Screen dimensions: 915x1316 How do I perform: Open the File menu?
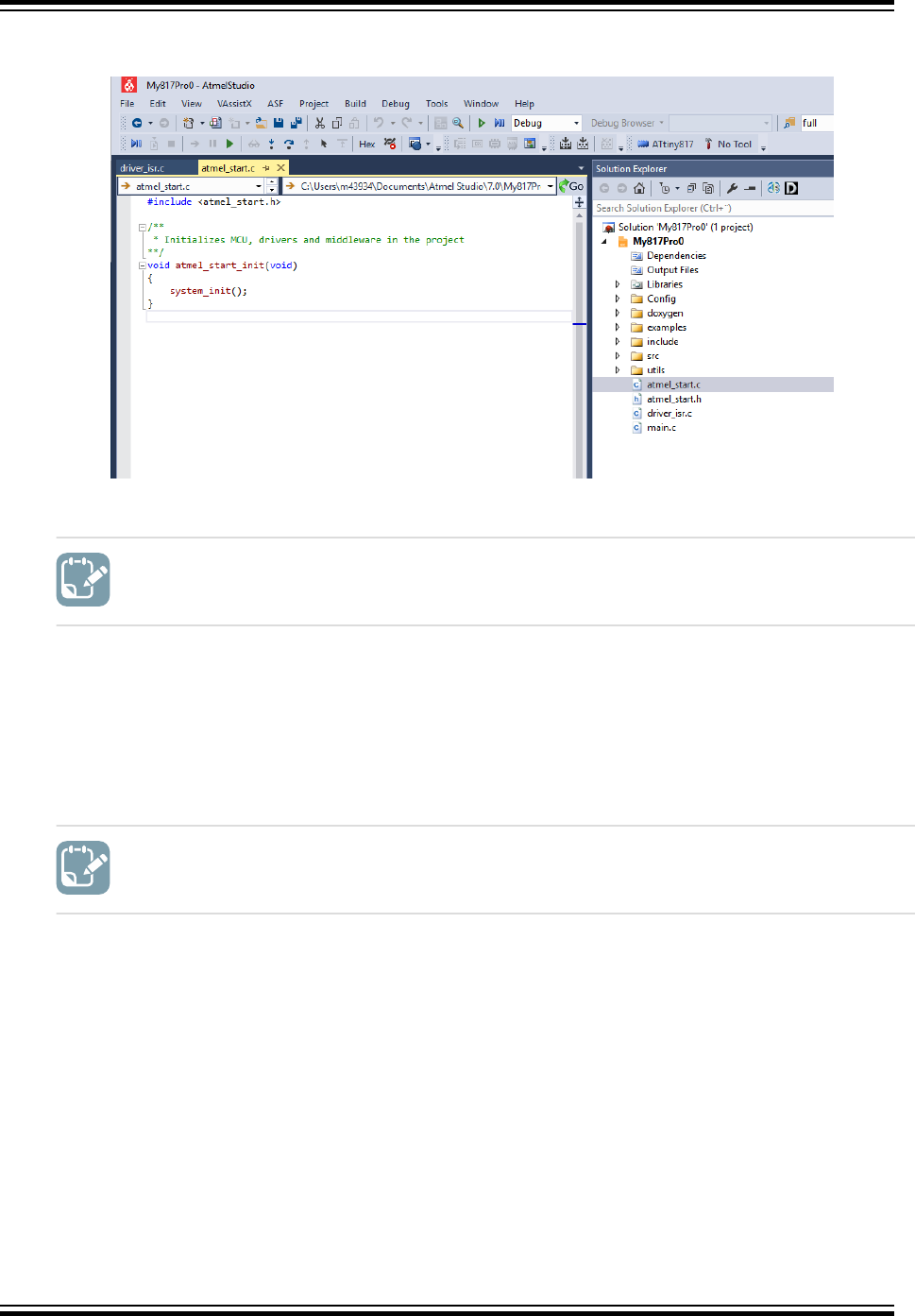pyautogui.click(x=127, y=104)
